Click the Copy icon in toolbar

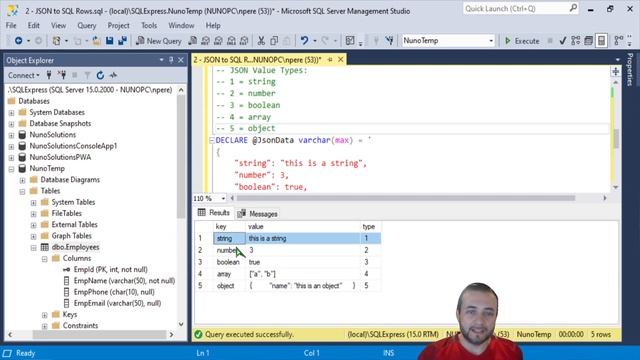pos(274,41)
